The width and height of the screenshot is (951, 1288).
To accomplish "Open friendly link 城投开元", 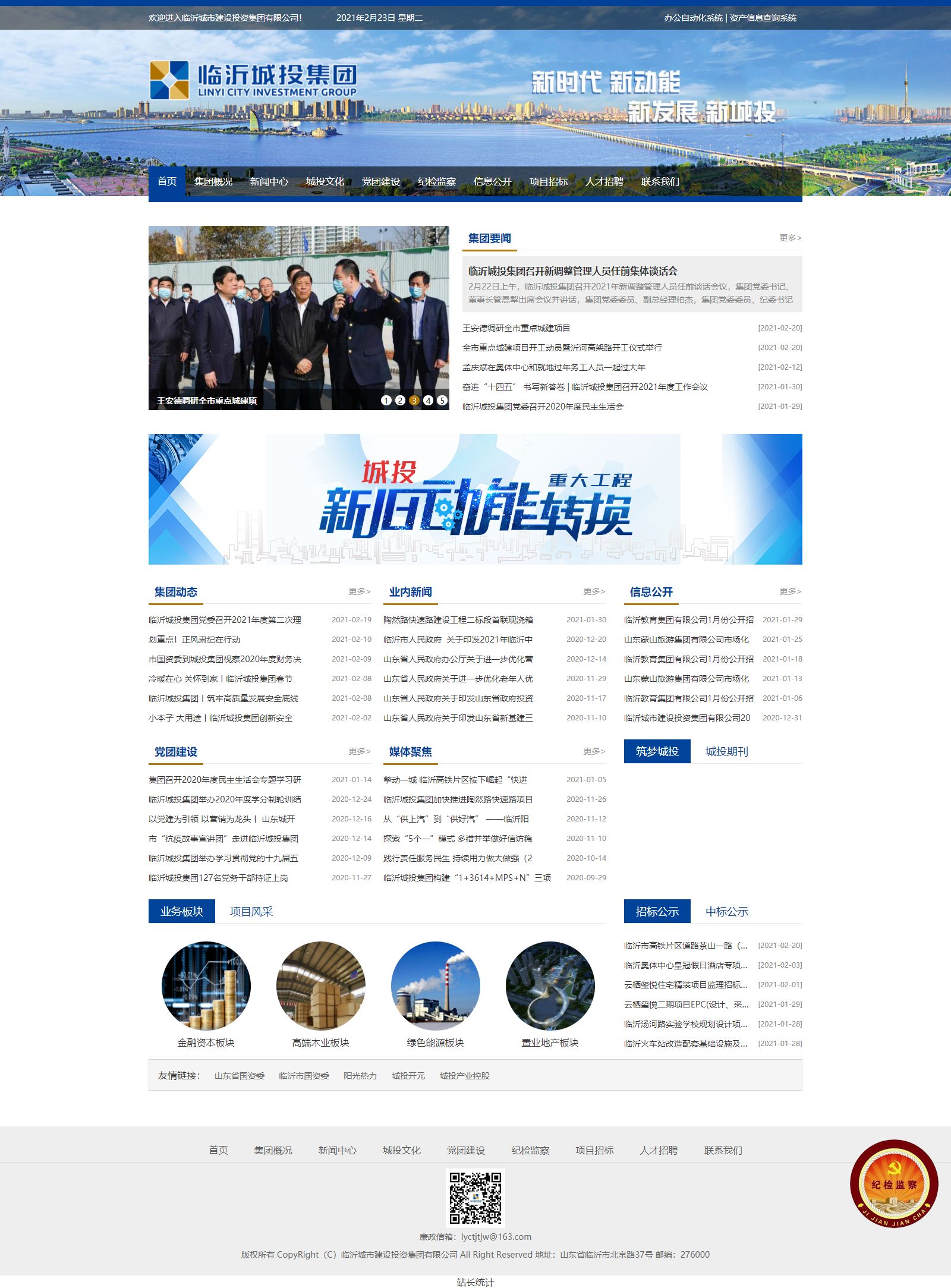I will pos(408,1076).
